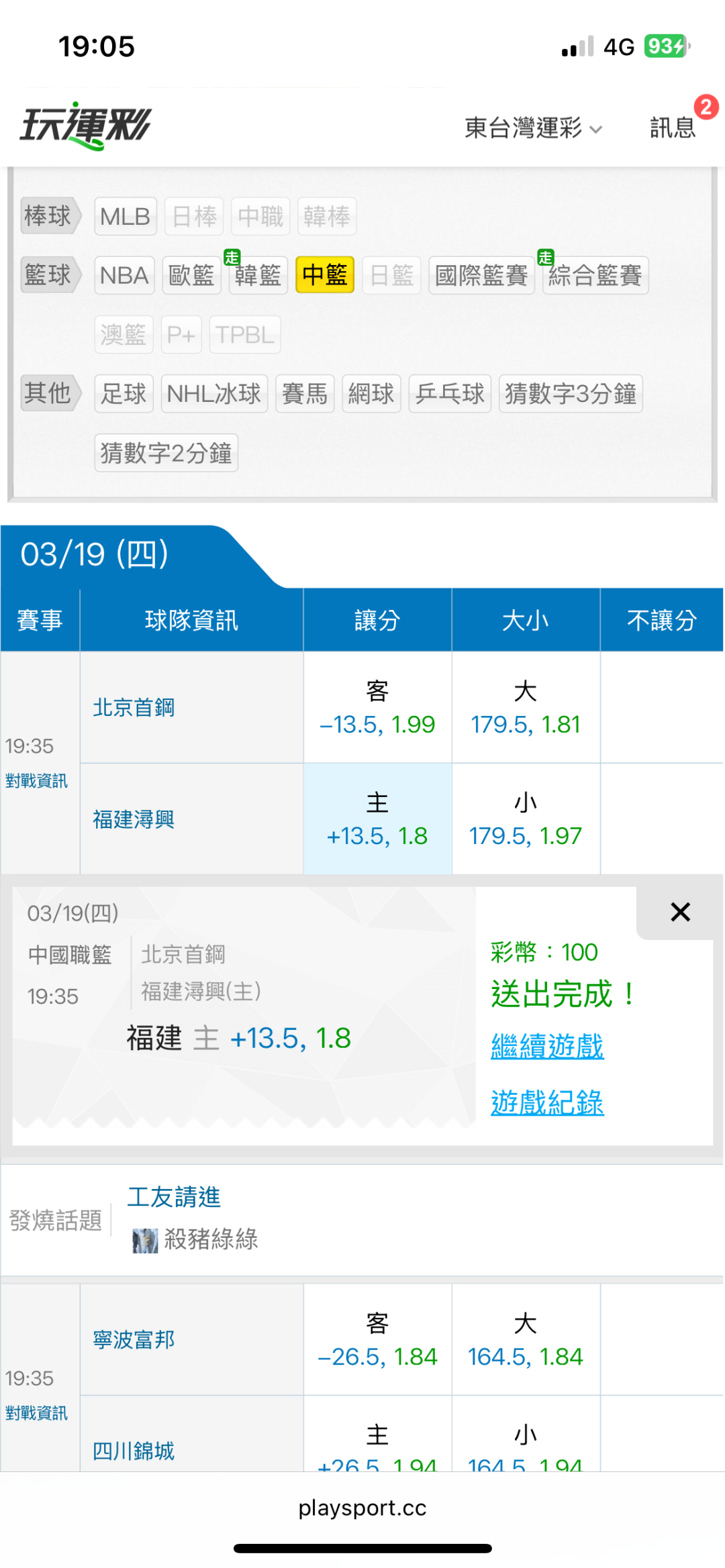Open 北京首鋼 team info

click(x=134, y=707)
